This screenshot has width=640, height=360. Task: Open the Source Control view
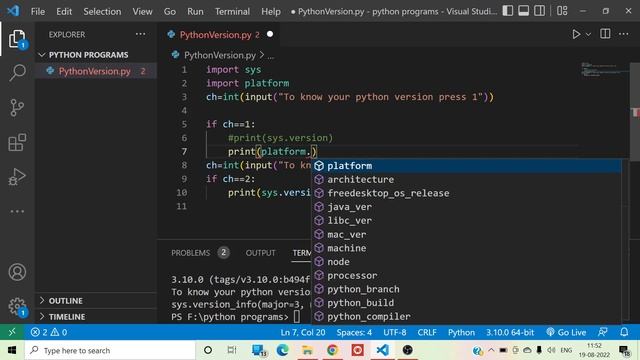point(17,108)
